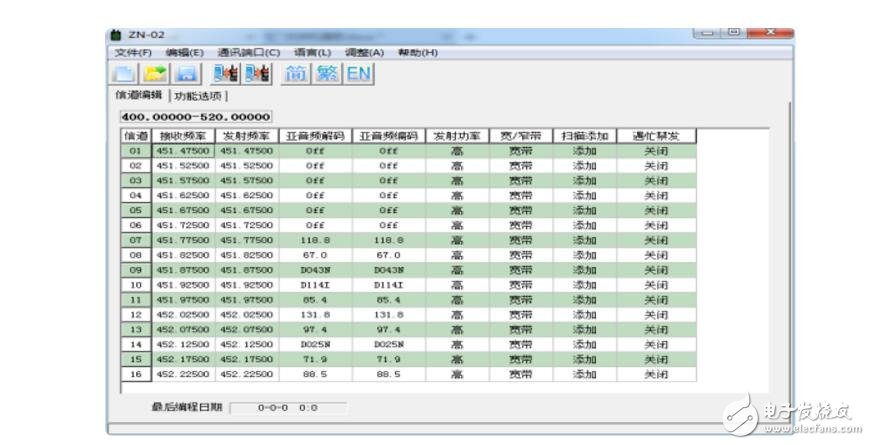Open a file using the folder icon

[154, 74]
